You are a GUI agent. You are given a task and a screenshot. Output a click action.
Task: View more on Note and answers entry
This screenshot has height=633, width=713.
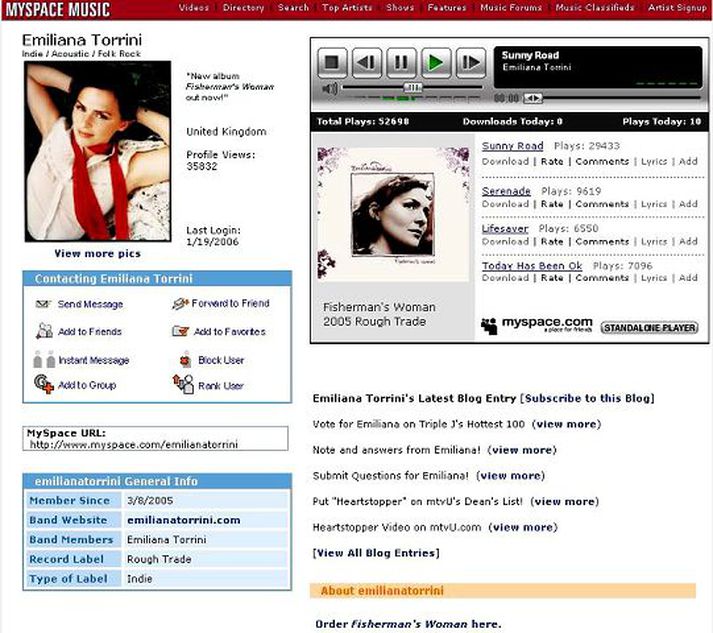[x=522, y=450]
